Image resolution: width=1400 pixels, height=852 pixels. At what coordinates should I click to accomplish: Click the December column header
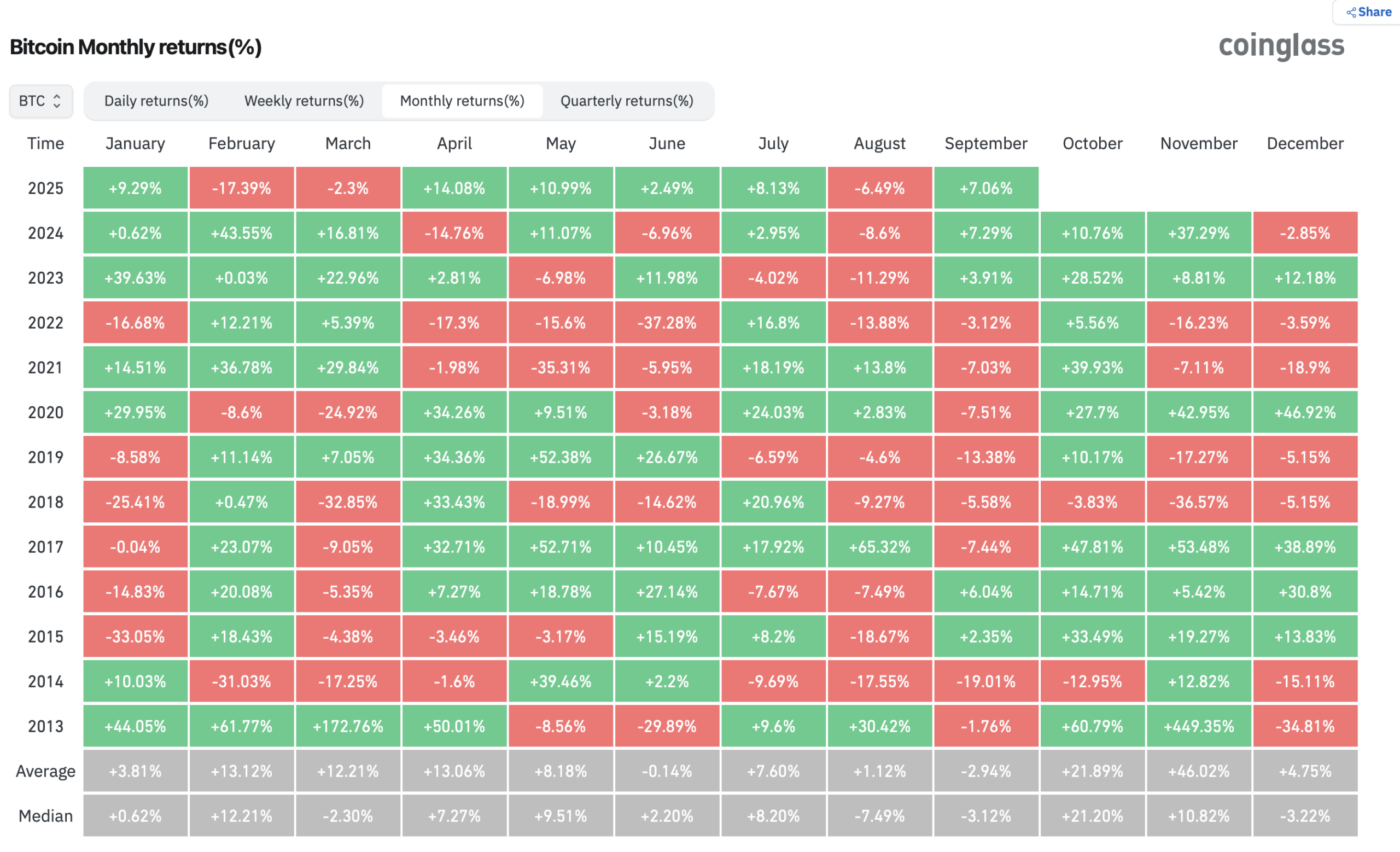tap(1305, 144)
